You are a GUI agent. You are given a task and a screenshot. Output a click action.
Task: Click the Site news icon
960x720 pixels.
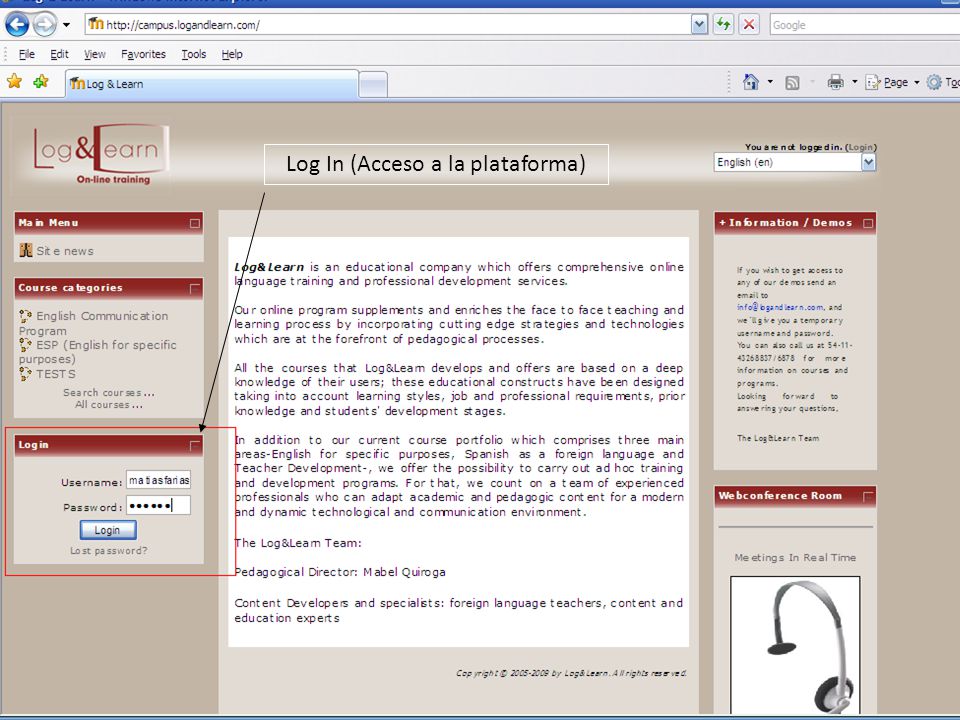point(26,250)
